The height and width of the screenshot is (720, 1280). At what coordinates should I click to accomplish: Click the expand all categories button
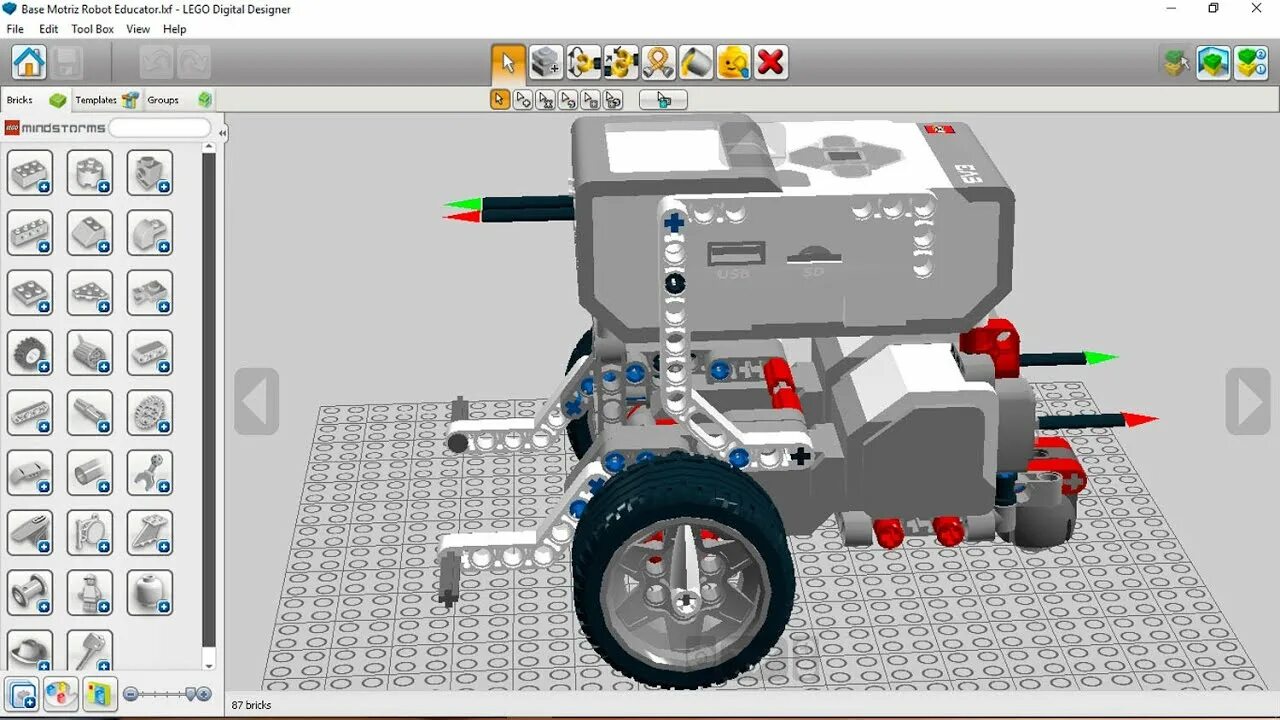coord(22,693)
